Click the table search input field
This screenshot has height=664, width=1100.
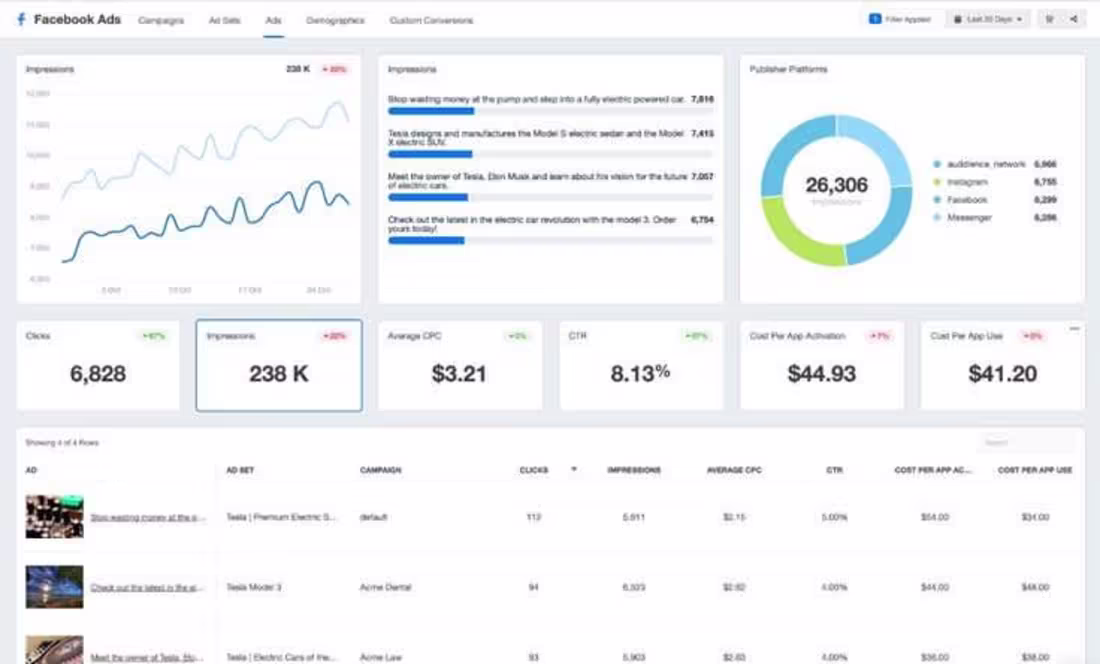1026,442
